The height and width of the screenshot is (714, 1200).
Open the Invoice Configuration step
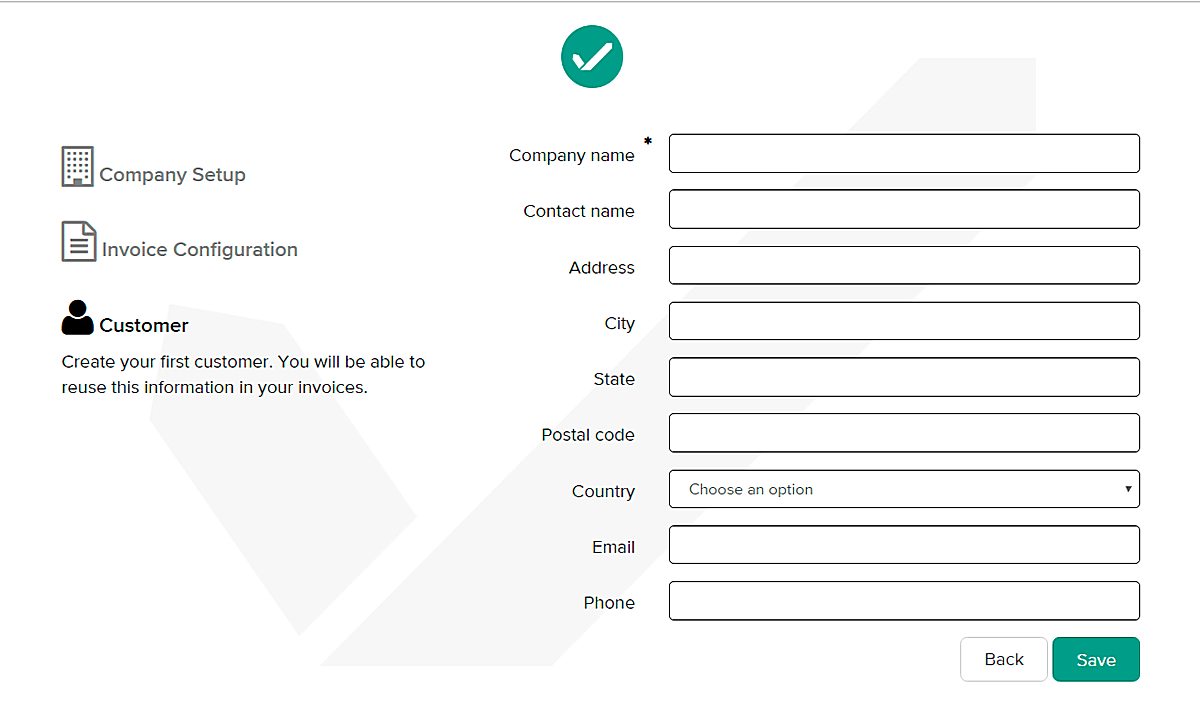[x=199, y=250]
